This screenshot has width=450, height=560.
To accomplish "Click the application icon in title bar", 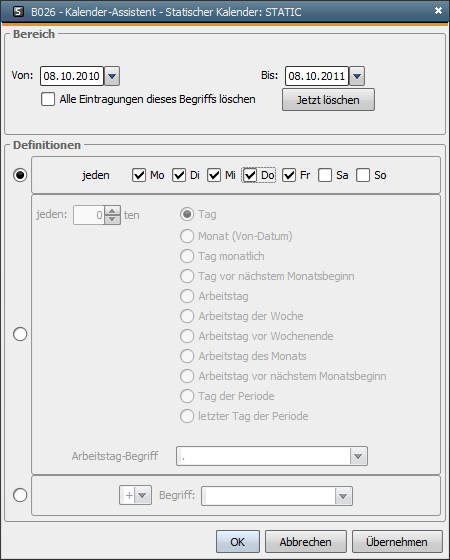I will coord(18,12).
